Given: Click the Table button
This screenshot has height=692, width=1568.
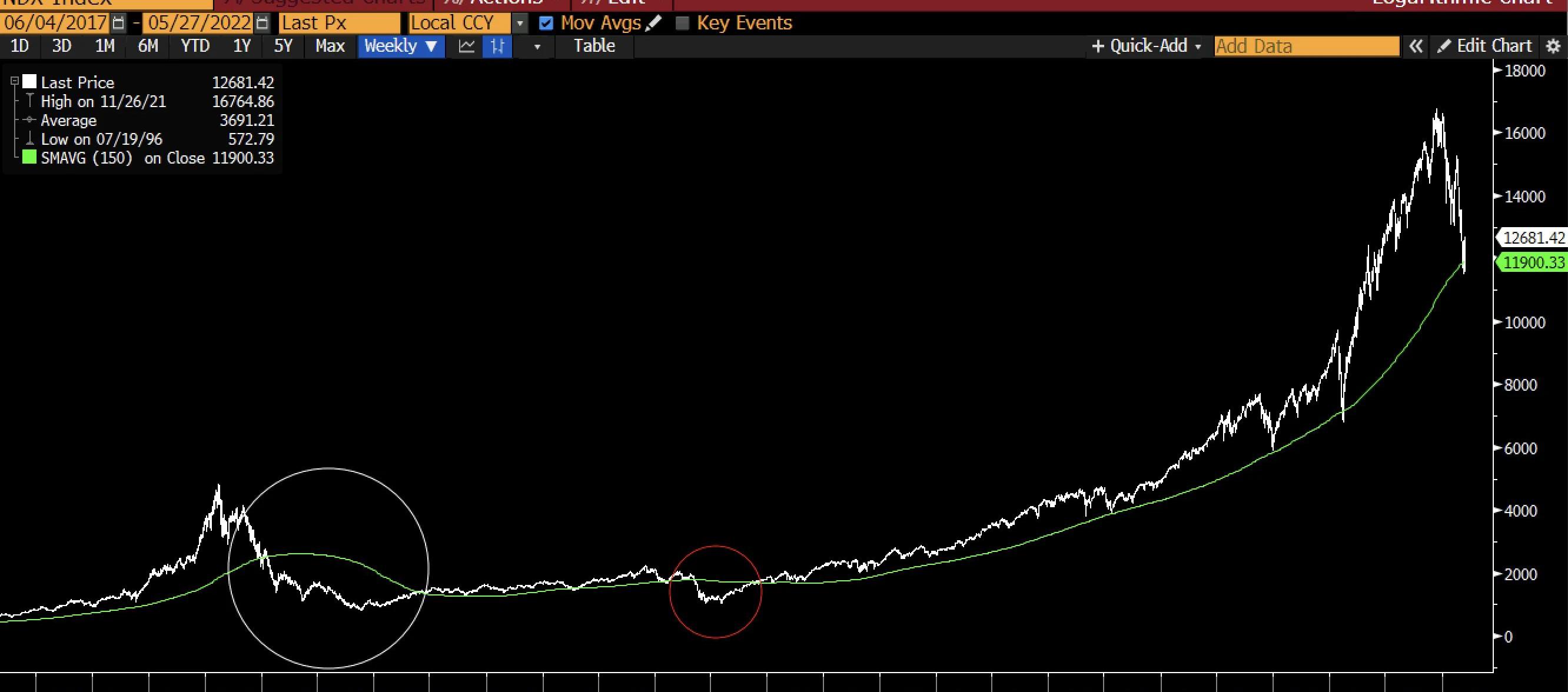Looking at the screenshot, I should coord(594,46).
